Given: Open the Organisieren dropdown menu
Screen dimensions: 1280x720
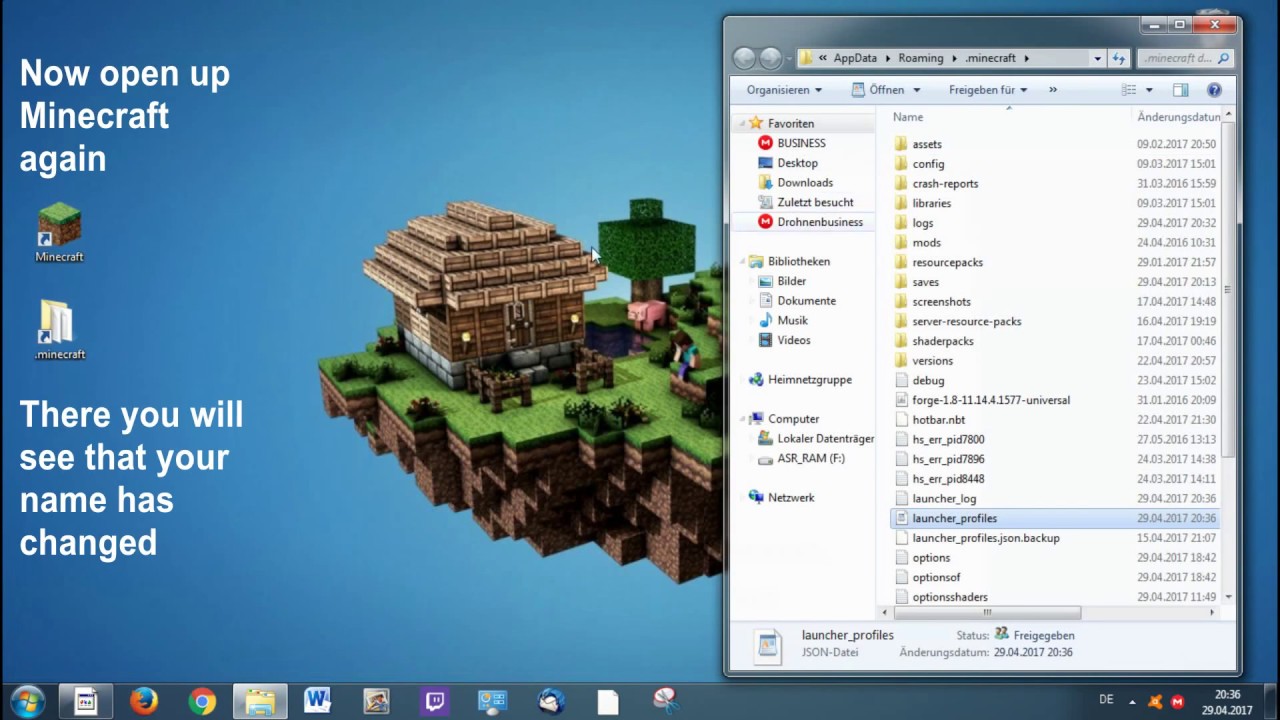Looking at the screenshot, I should tap(784, 90).
